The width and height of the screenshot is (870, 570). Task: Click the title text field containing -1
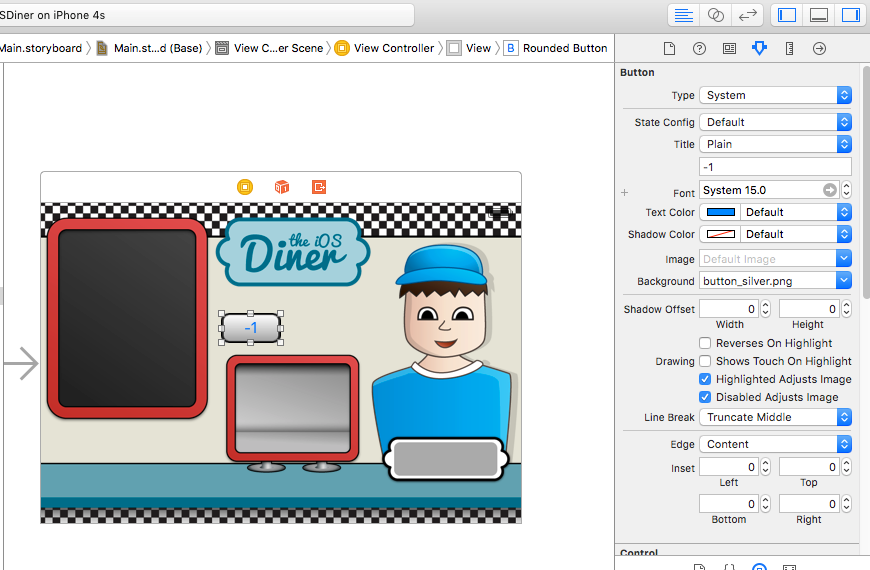(x=775, y=167)
